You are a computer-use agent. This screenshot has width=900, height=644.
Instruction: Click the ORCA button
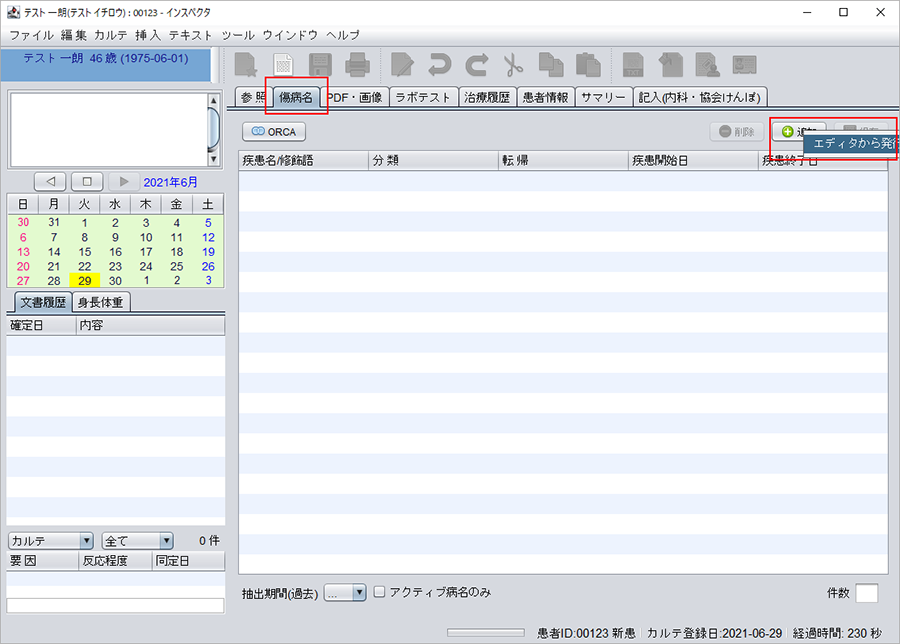tap(274, 132)
